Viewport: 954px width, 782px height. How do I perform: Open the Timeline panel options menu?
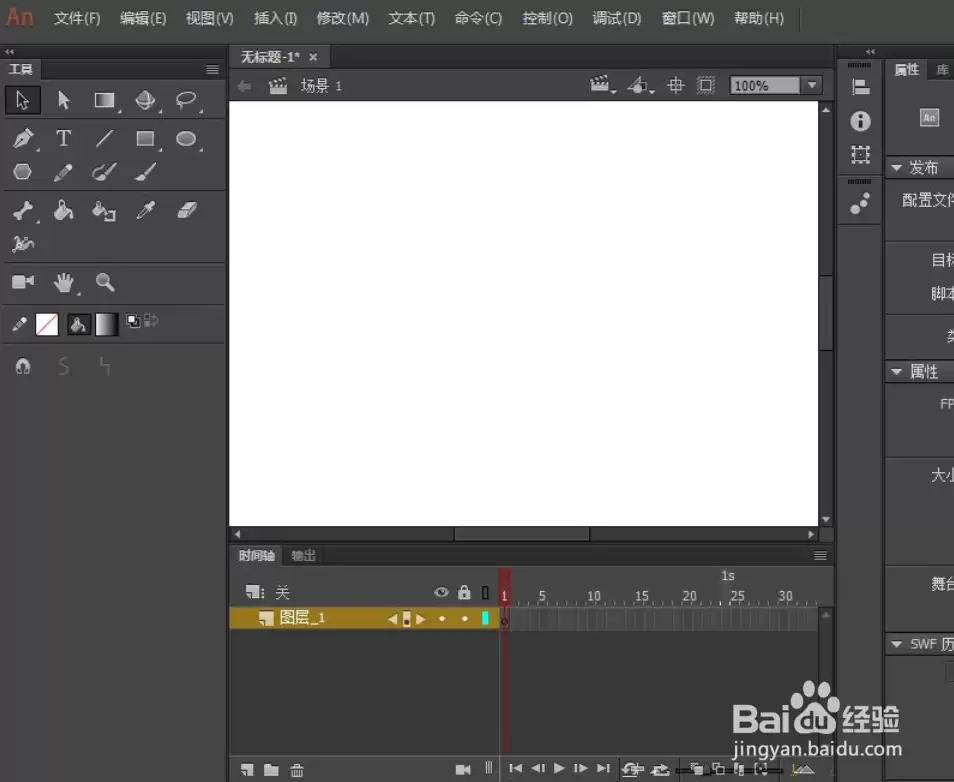820,556
